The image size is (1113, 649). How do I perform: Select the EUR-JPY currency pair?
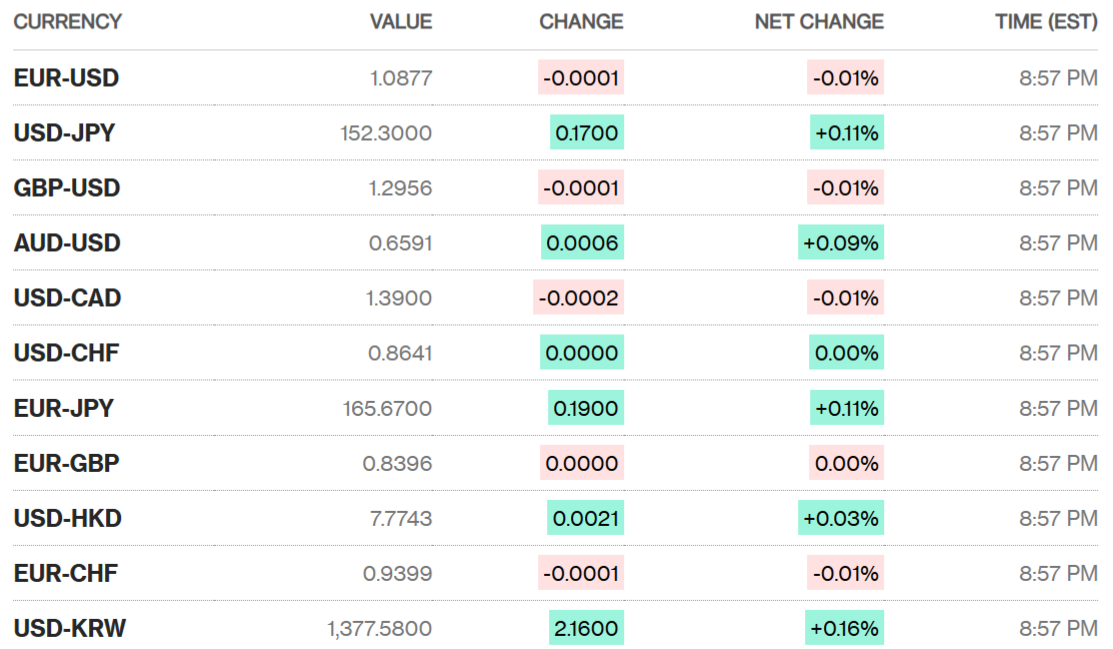[64, 408]
